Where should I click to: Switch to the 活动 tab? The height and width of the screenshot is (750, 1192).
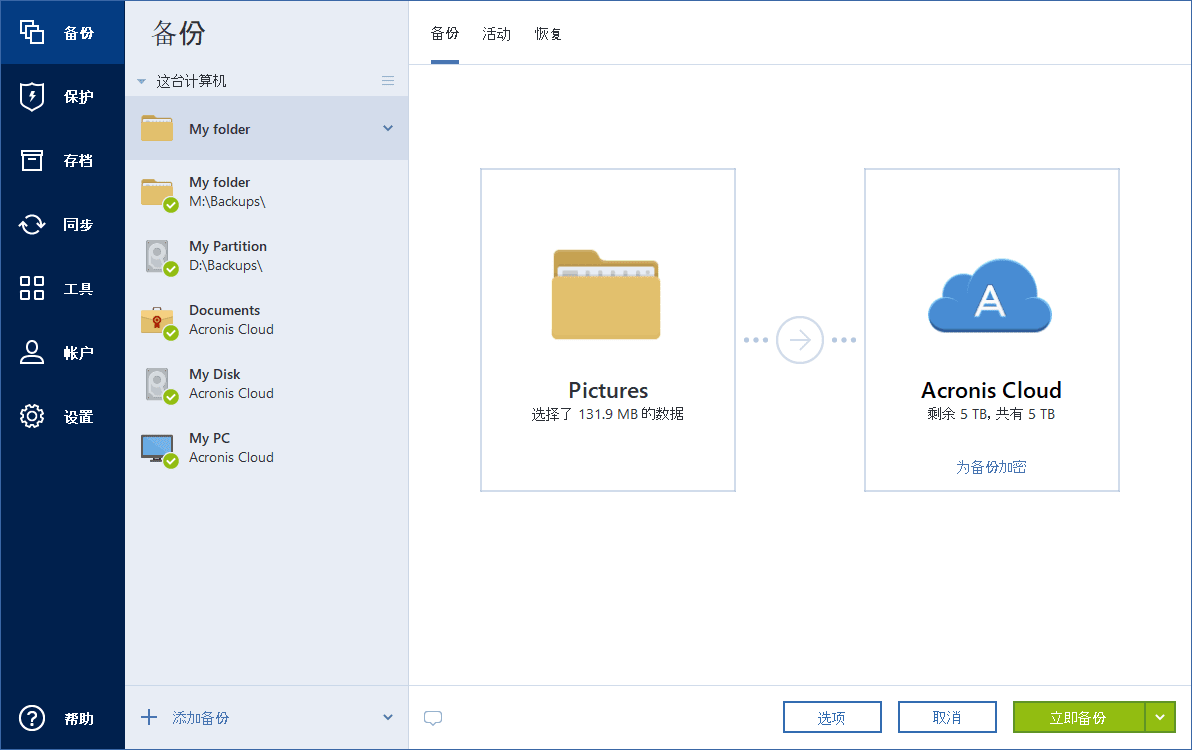coord(496,34)
